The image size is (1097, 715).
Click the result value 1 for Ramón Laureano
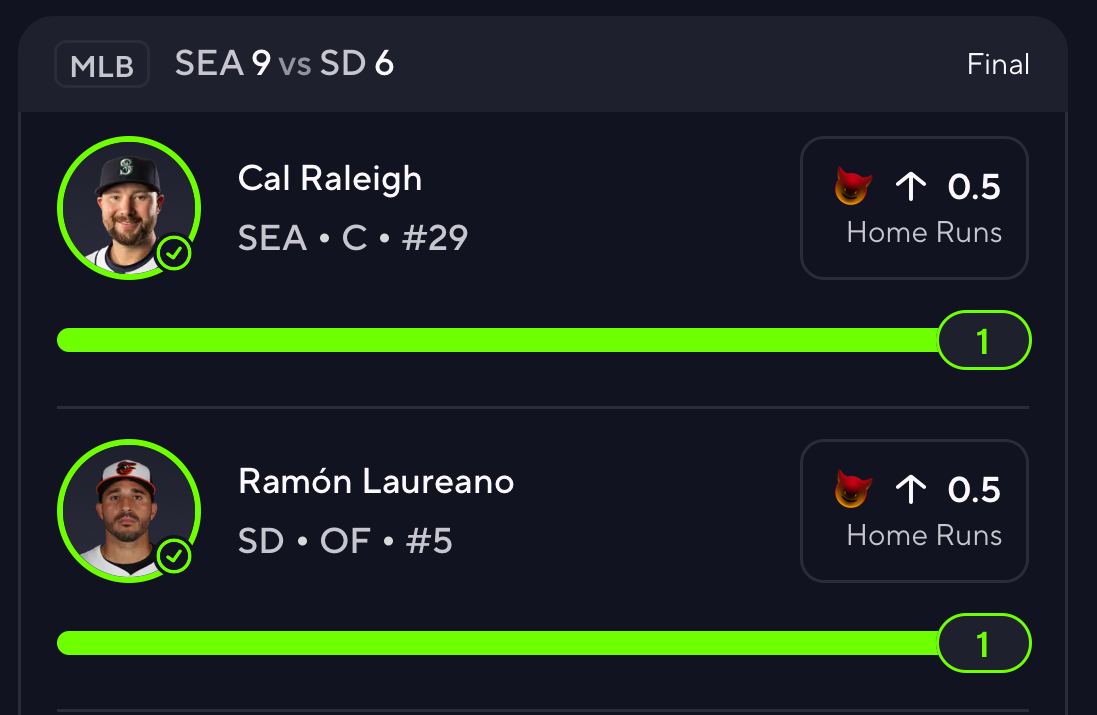pos(983,644)
